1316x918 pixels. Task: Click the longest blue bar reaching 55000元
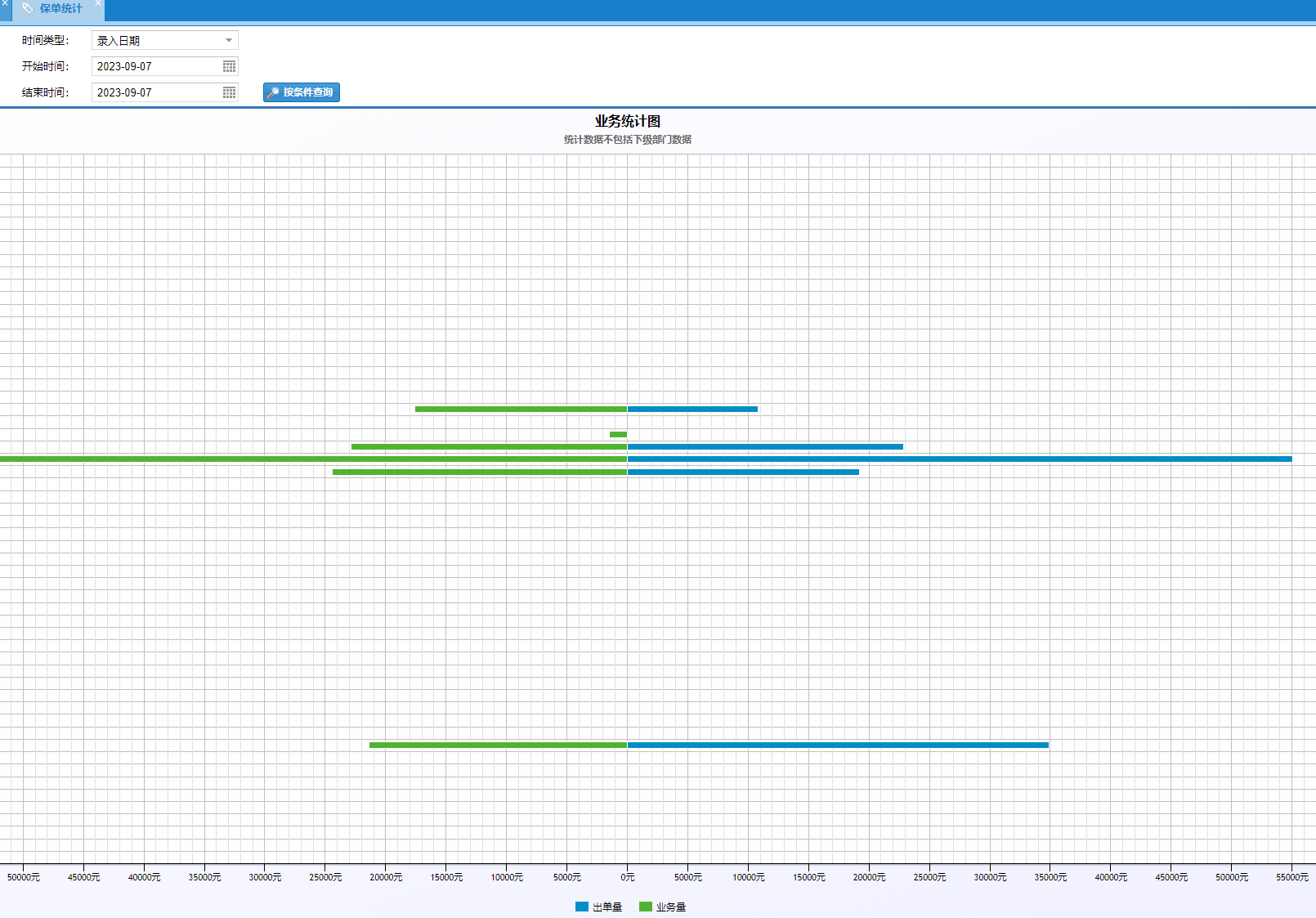tap(960, 459)
